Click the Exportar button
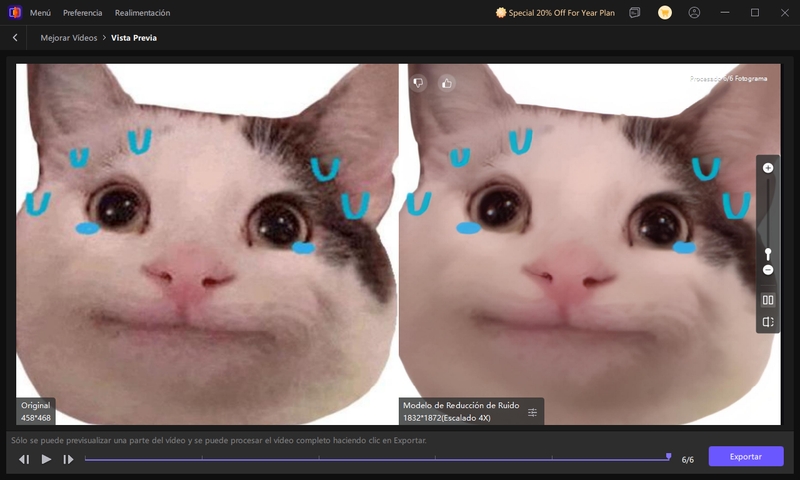Image resolution: width=800 pixels, height=480 pixels. [746, 457]
